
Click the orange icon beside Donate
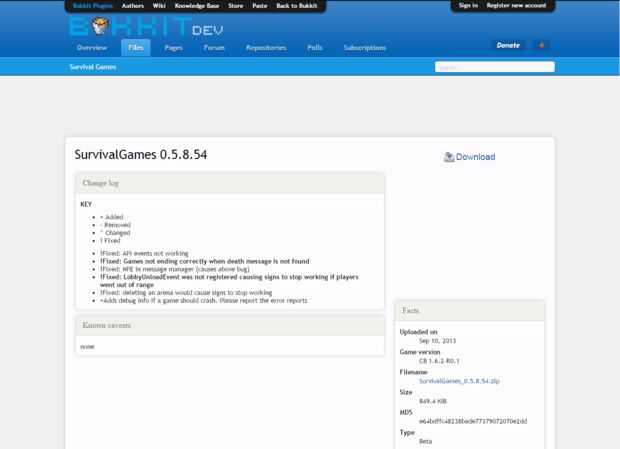pyautogui.click(x=541, y=45)
